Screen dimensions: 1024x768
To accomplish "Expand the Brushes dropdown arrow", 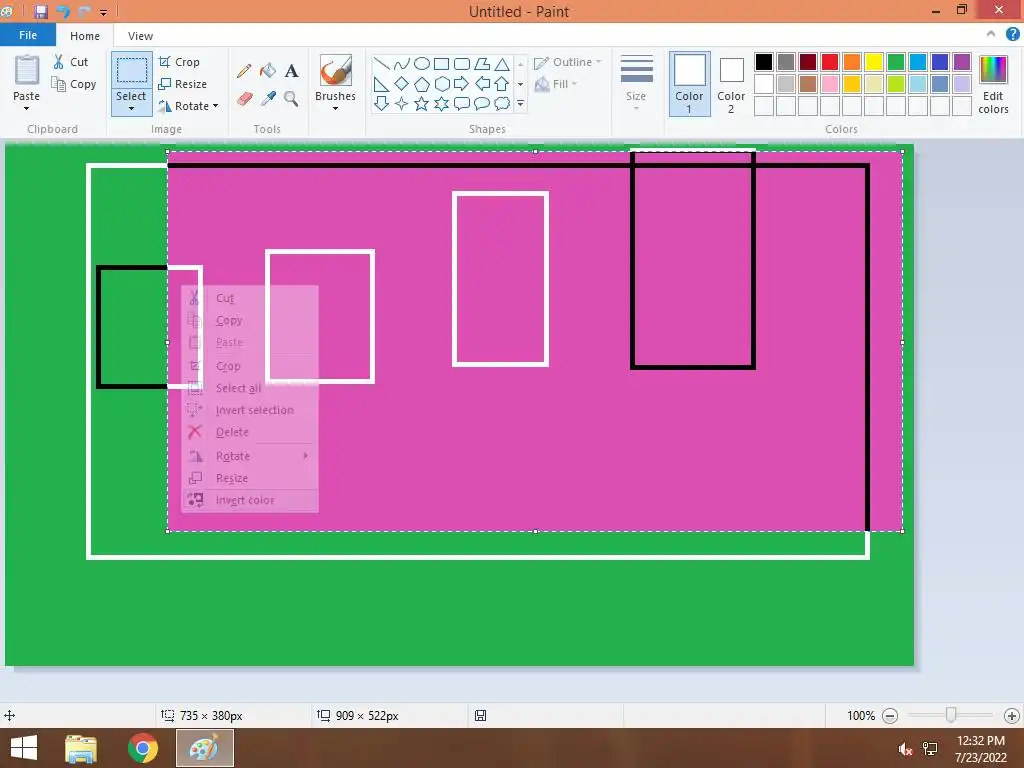I will [336, 109].
